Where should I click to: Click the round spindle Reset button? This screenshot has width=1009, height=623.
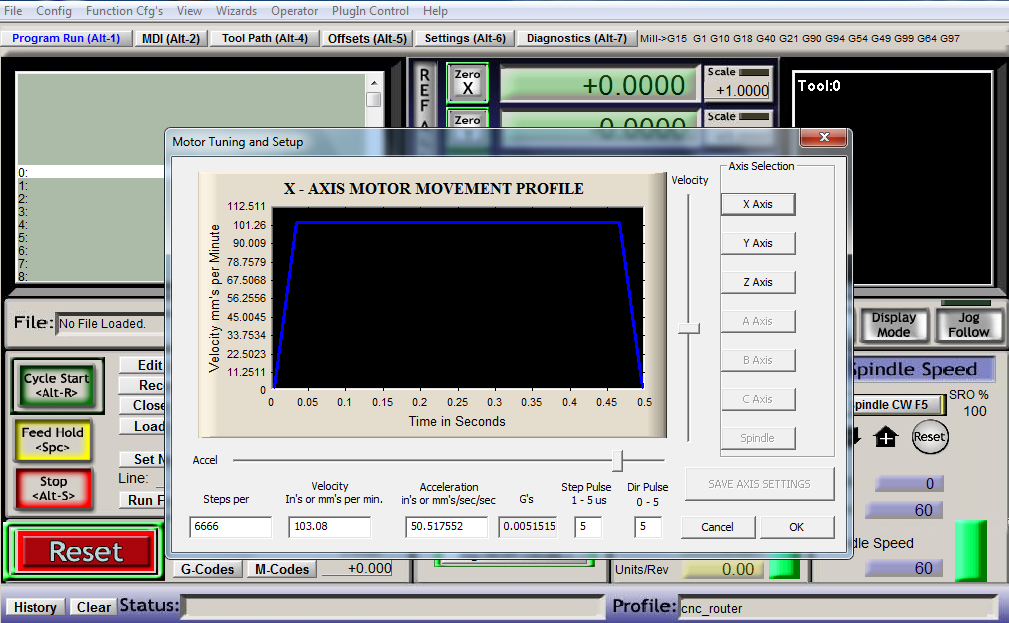click(929, 437)
